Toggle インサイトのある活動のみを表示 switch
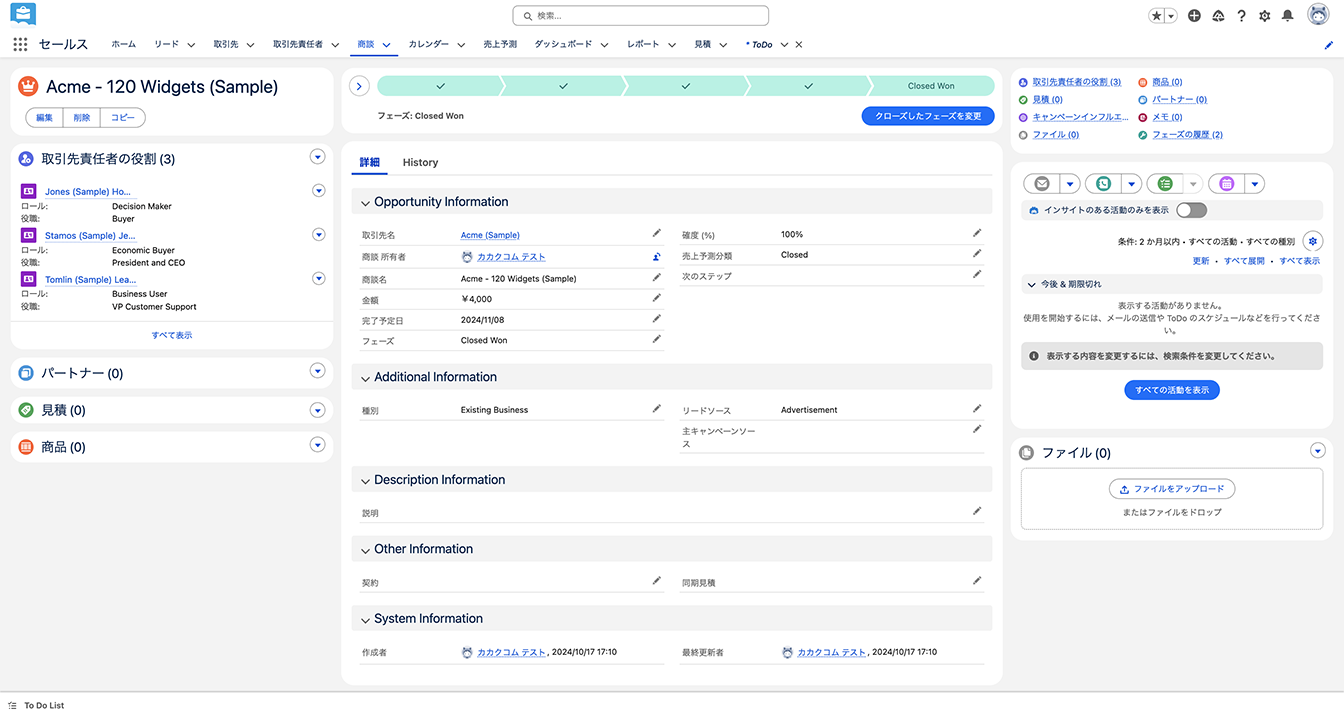 click(x=1192, y=210)
